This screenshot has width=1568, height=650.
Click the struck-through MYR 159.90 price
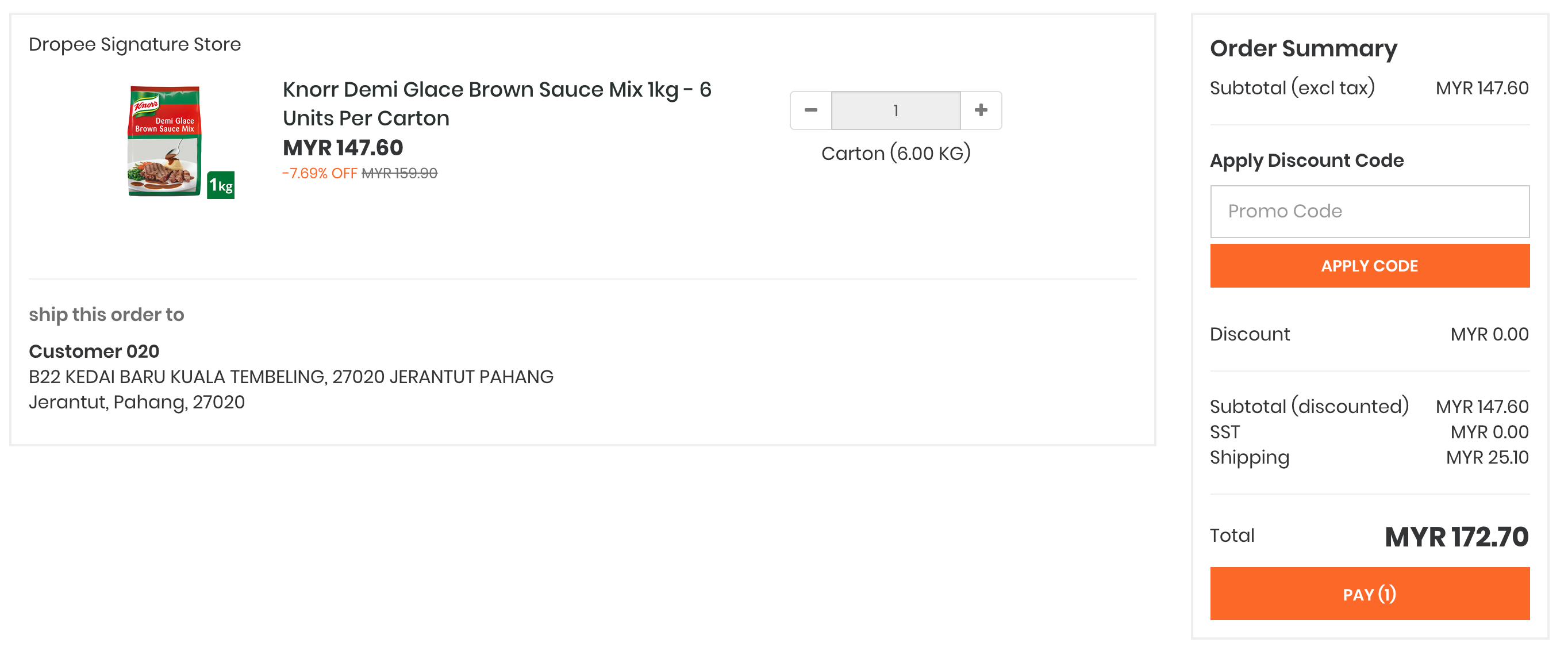(x=399, y=174)
